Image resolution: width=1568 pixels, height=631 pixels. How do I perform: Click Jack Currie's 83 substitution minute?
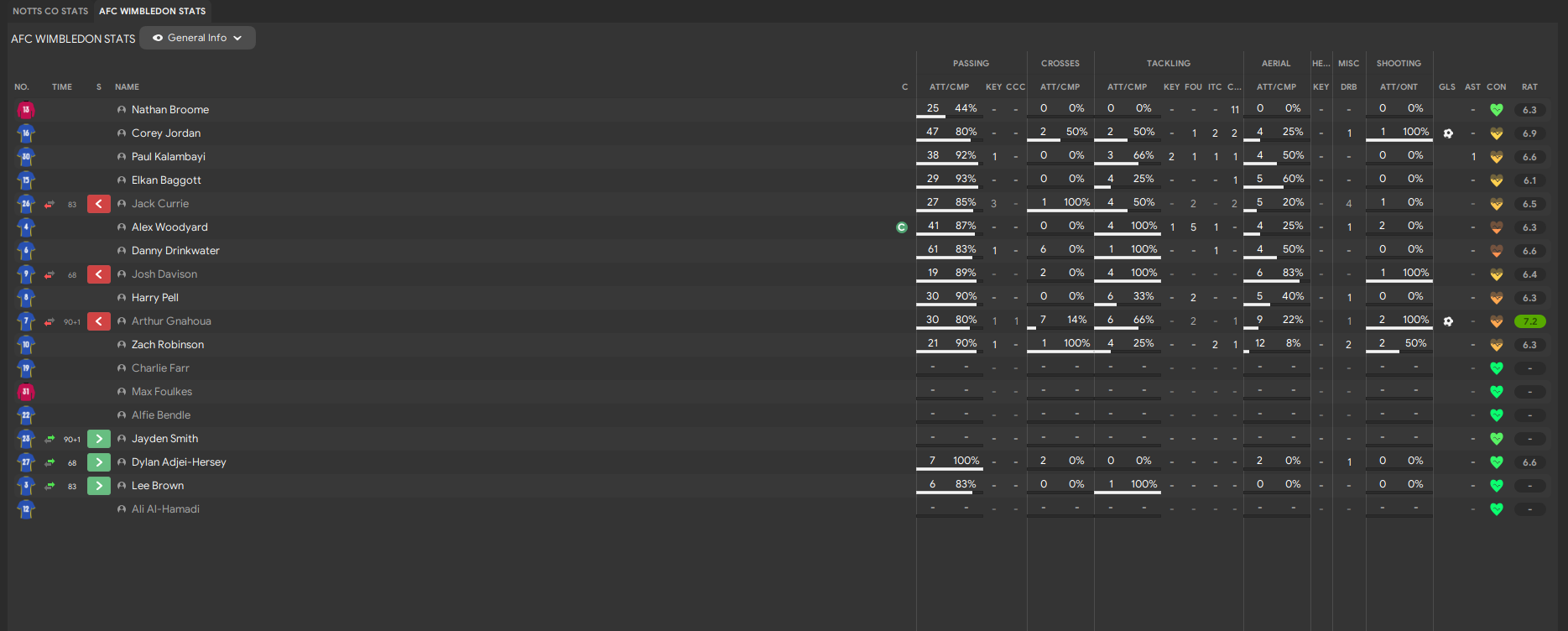[x=72, y=204]
